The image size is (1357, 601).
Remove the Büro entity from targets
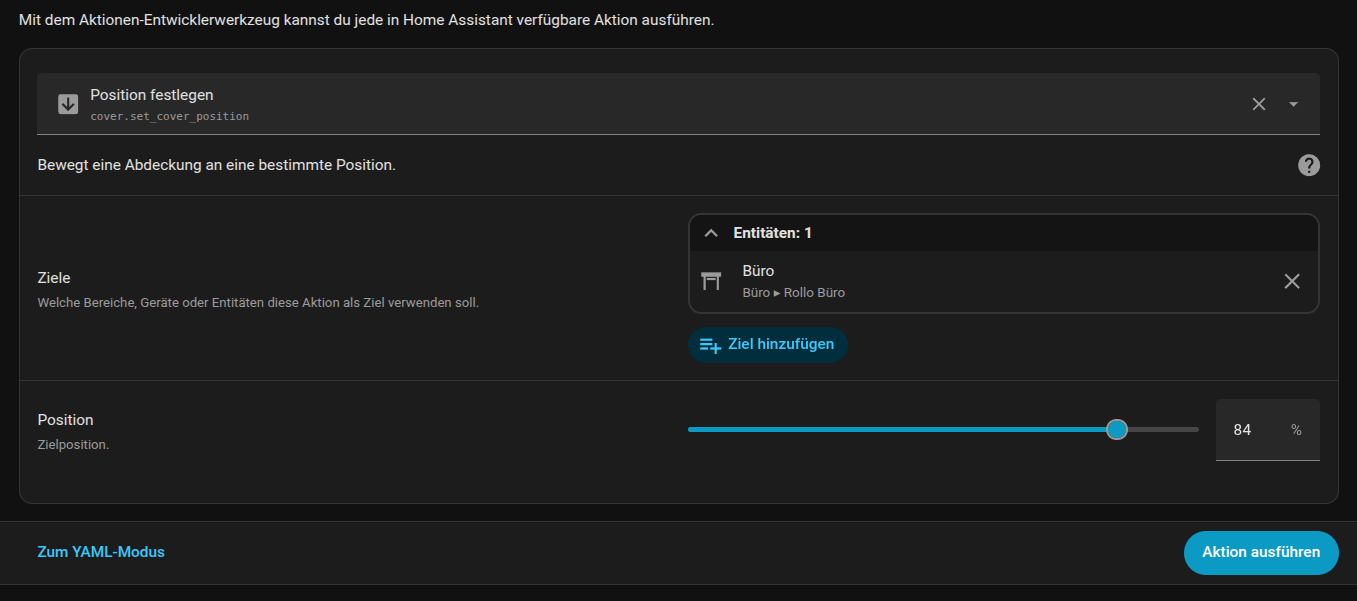coord(1291,281)
